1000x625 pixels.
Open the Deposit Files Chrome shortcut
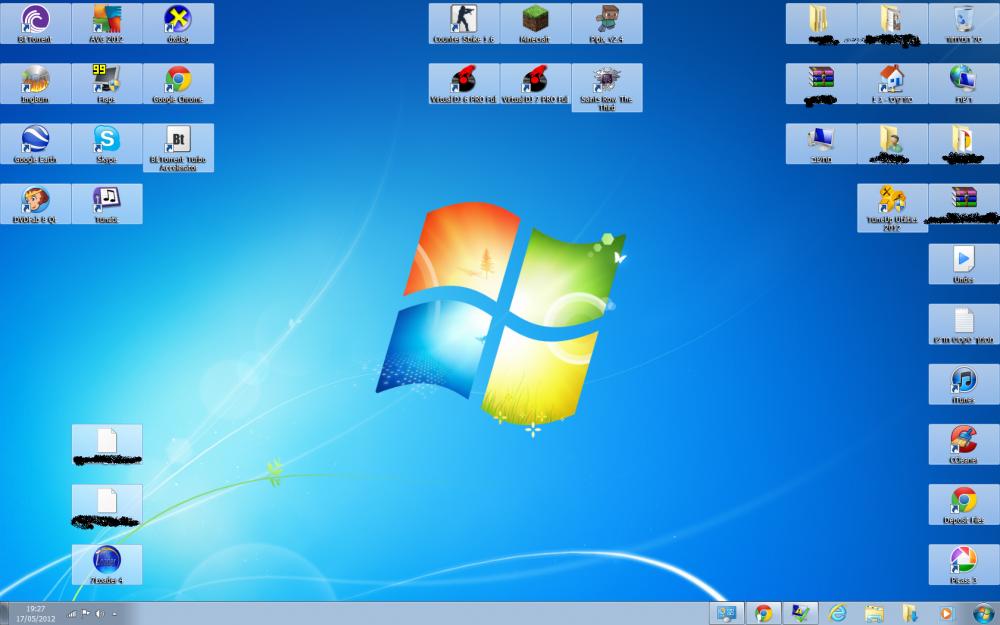964,504
